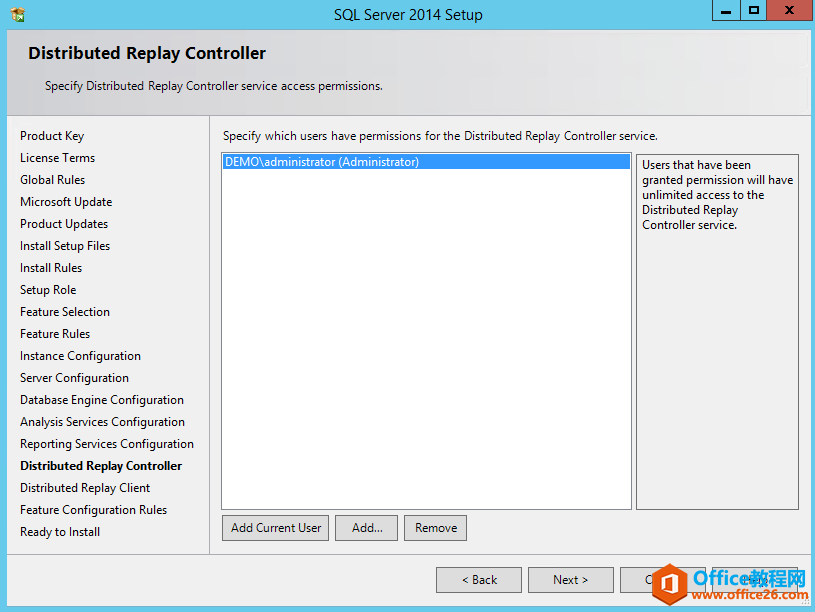
Task: Close the SQL Server 2014 Setup window
Action: tap(789, 10)
